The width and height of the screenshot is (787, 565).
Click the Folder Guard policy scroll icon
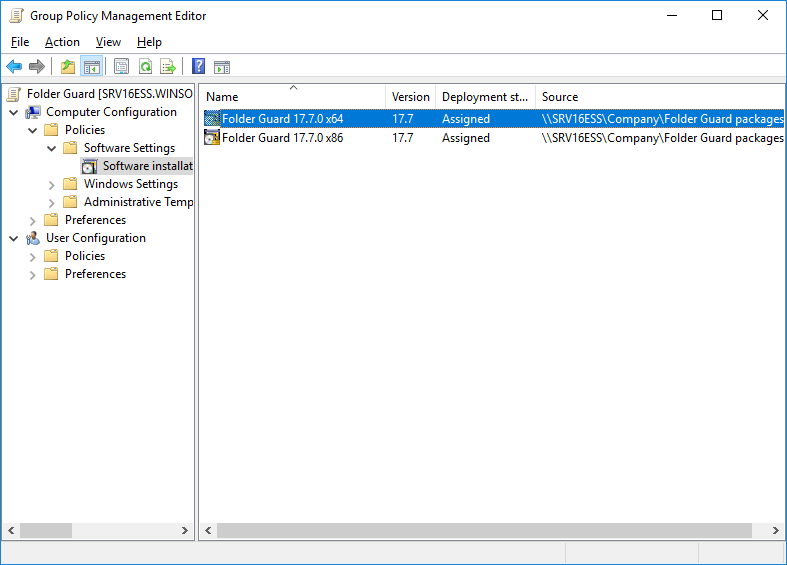tap(14, 94)
